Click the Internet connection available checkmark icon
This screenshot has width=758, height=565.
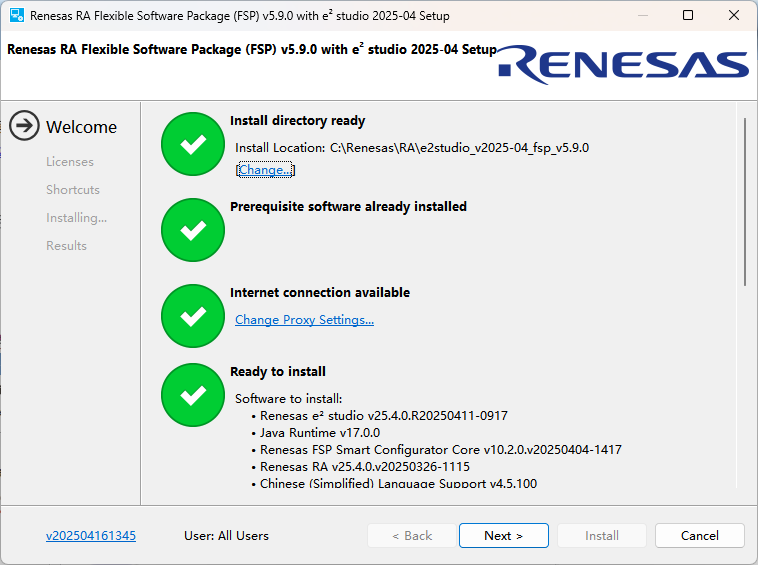193,316
